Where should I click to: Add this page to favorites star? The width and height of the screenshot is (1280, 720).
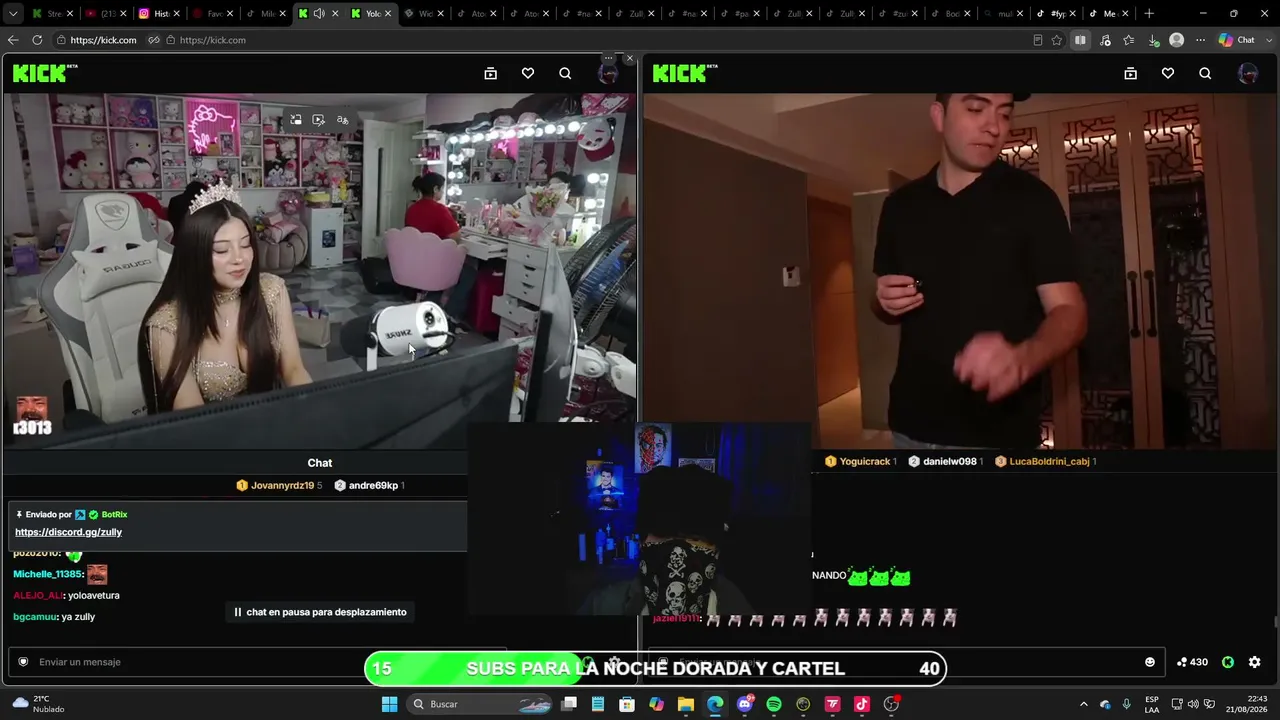pyautogui.click(x=1057, y=40)
